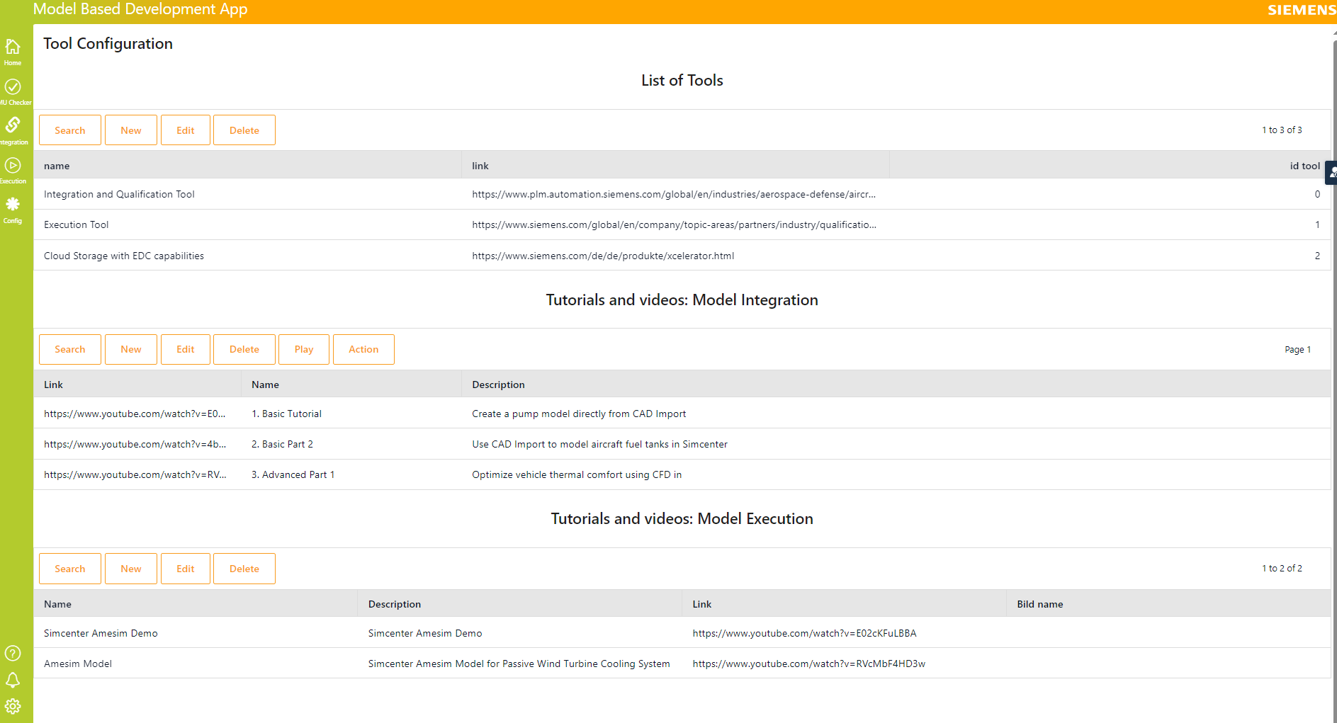Open the notifications bell icon
Image resolution: width=1337 pixels, height=723 pixels.
[13, 680]
